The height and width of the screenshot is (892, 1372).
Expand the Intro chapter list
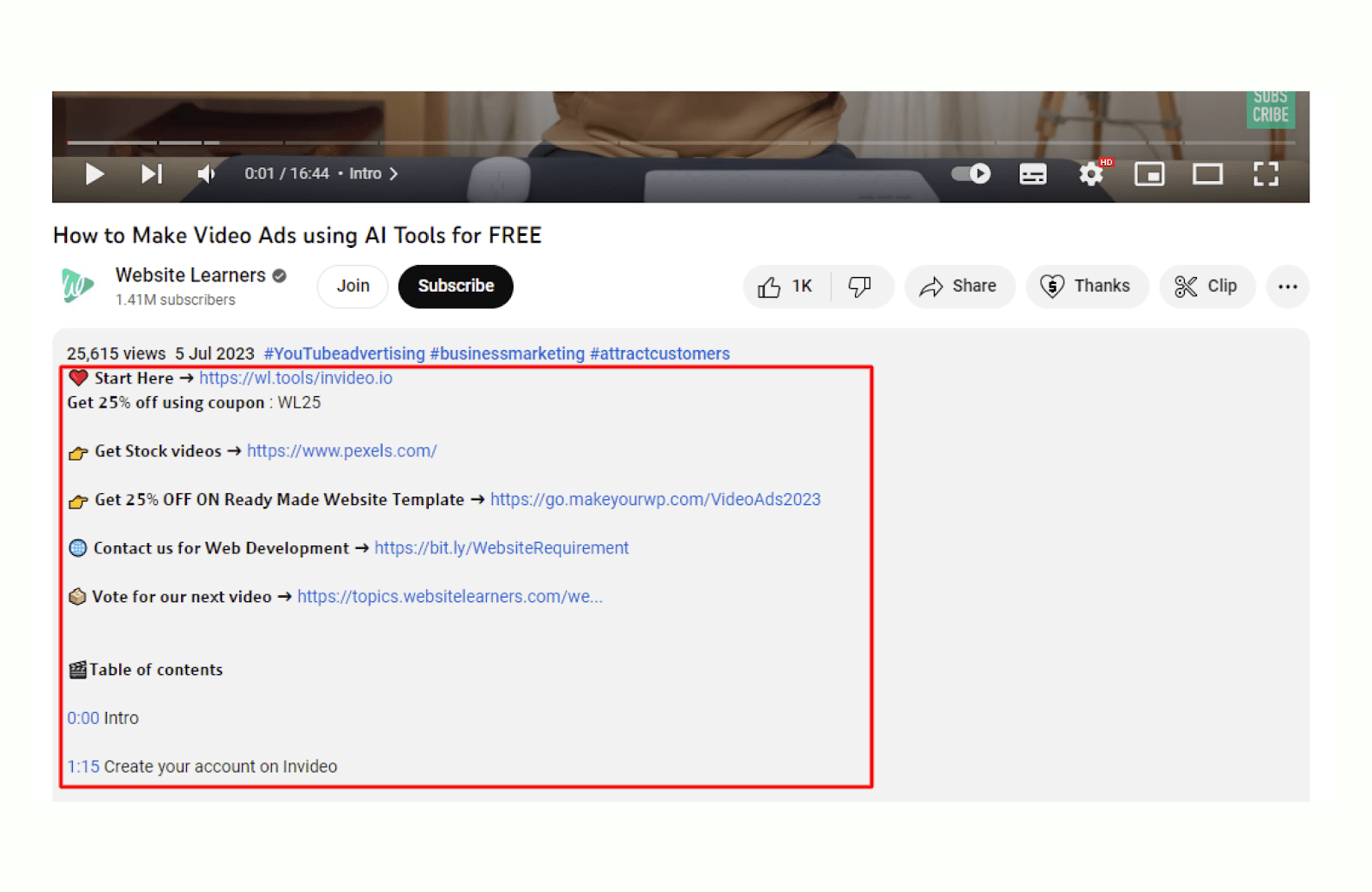coord(373,174)
